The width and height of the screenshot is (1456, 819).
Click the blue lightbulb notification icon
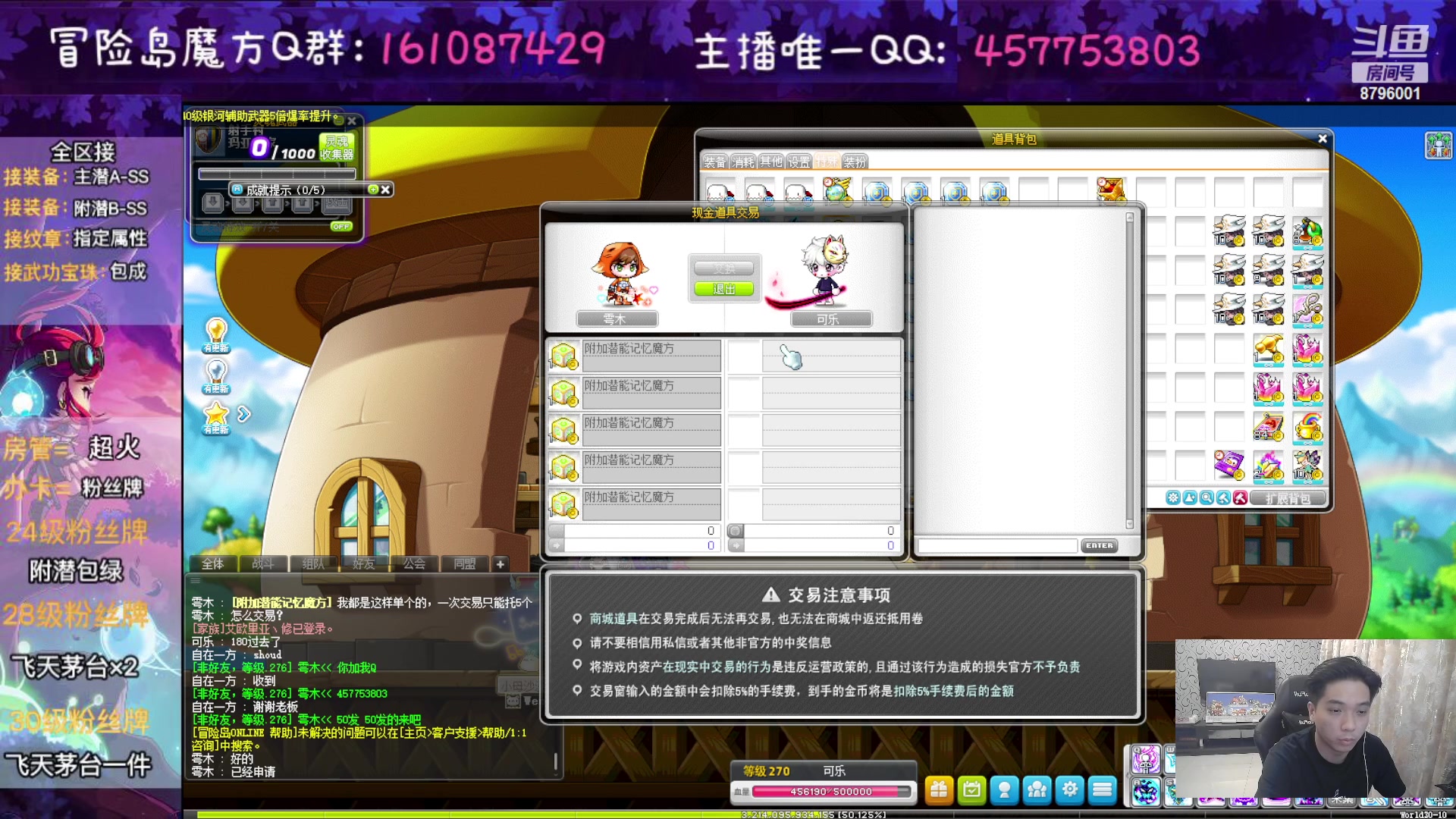coord(216,375)
